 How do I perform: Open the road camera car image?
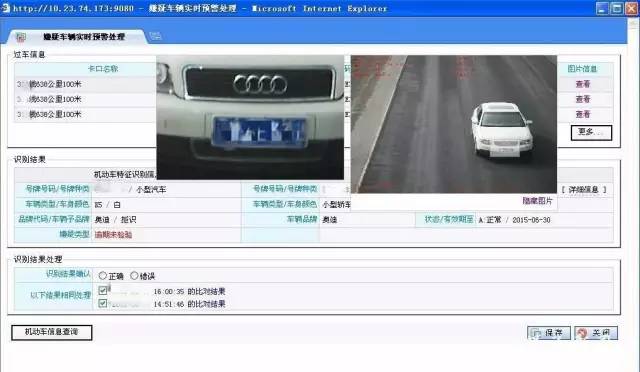(454, 124)
